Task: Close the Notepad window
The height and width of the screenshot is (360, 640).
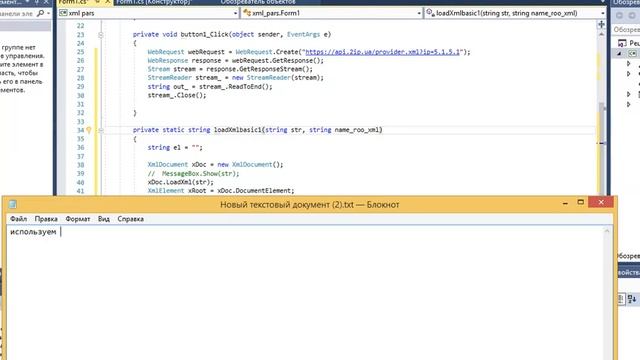Action: pos(601,202)
